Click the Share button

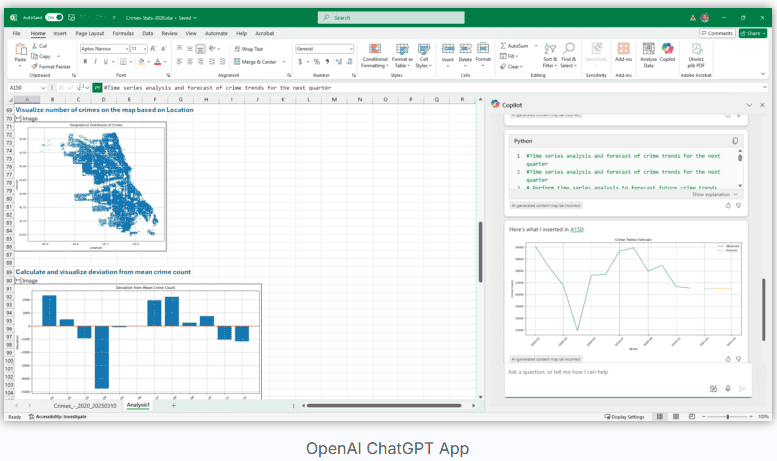coord(752,33)
